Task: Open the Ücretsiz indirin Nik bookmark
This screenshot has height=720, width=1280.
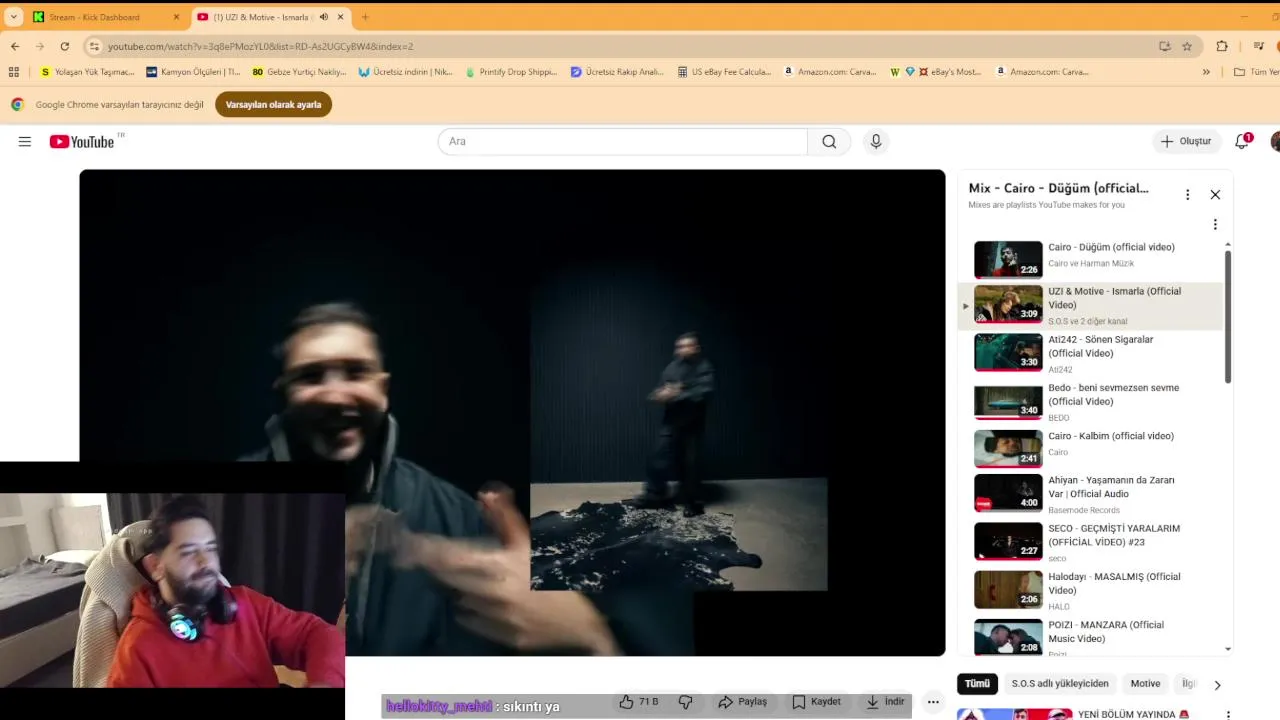Action: click(x=405, y=72)
